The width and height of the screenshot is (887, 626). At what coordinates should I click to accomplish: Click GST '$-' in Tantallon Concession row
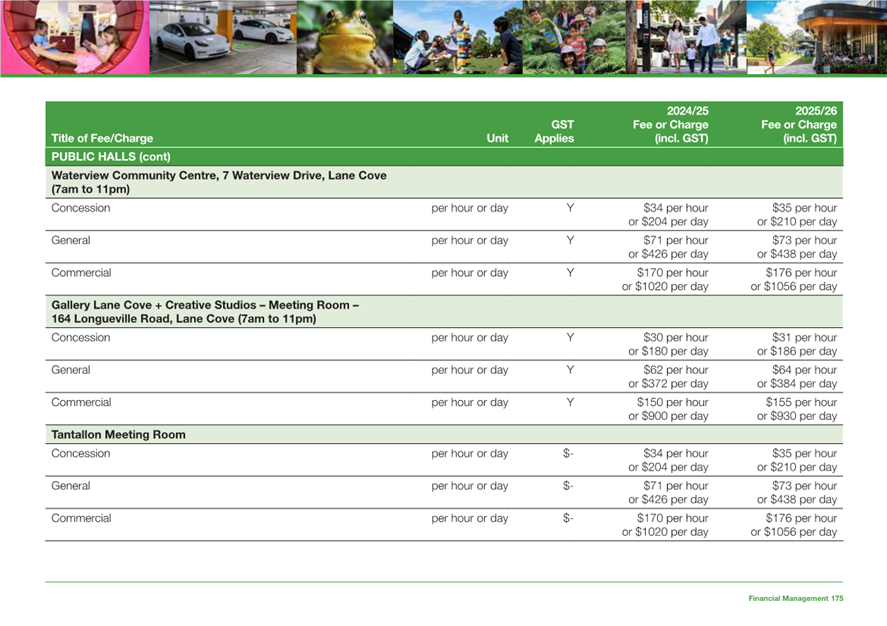[568, 453]
